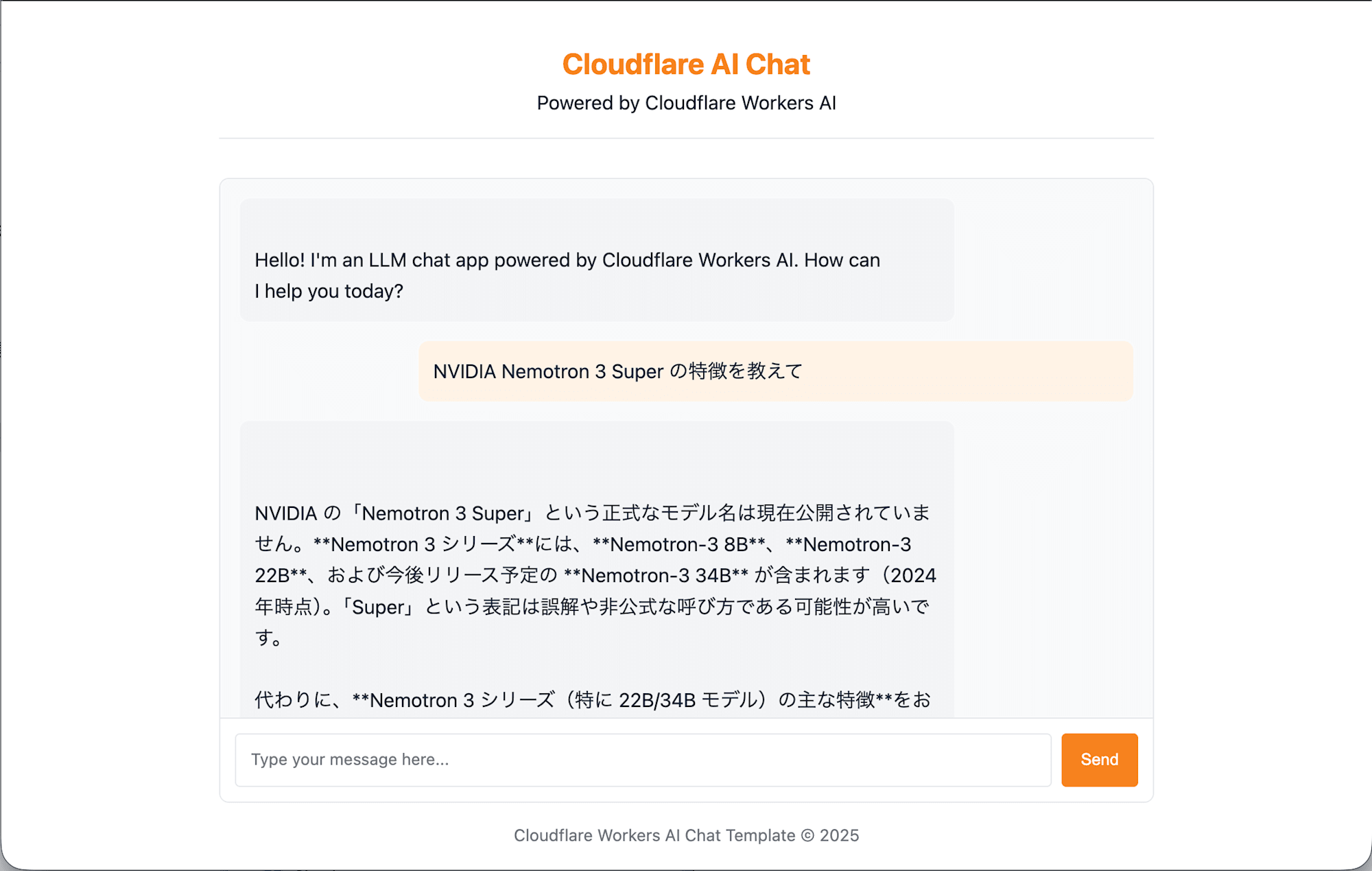Click the 'Cloudflare AI Chat' orange title

coord(686,65)
